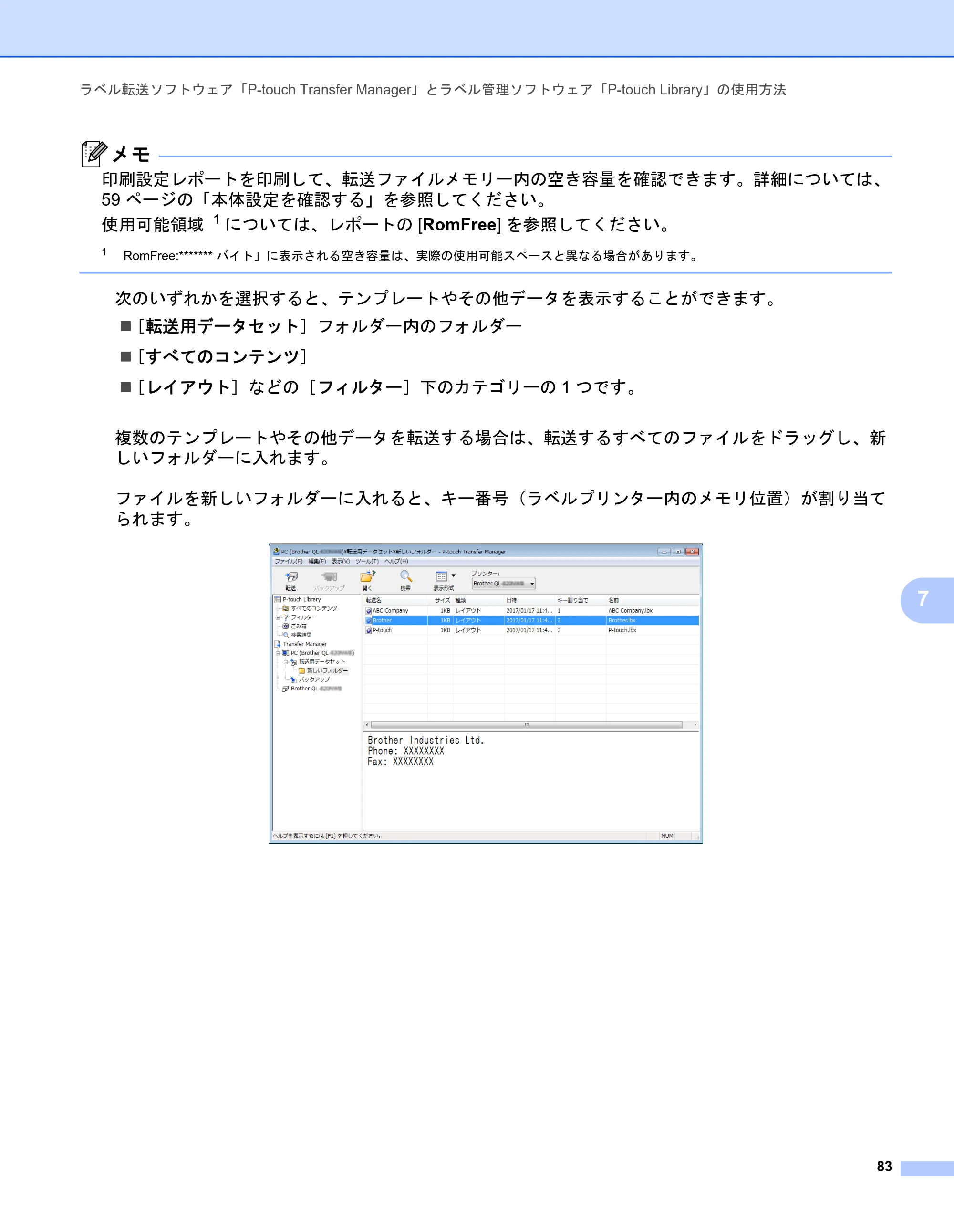Click the 名前 column header
The width and height of the screenshot is (954, 1232).
[653, 600]
